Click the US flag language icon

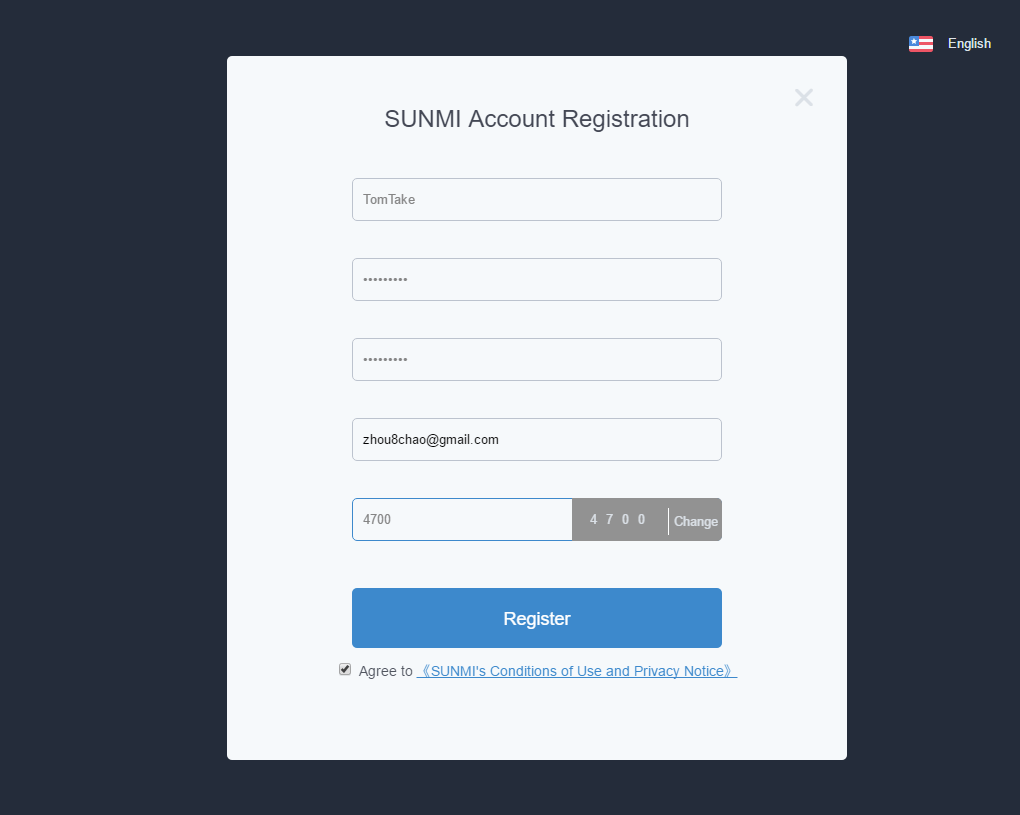tap(920, 44)
